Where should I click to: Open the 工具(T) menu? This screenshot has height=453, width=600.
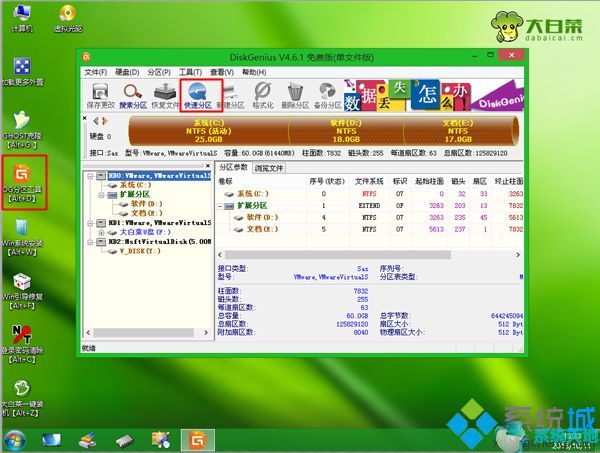point(190,72)
